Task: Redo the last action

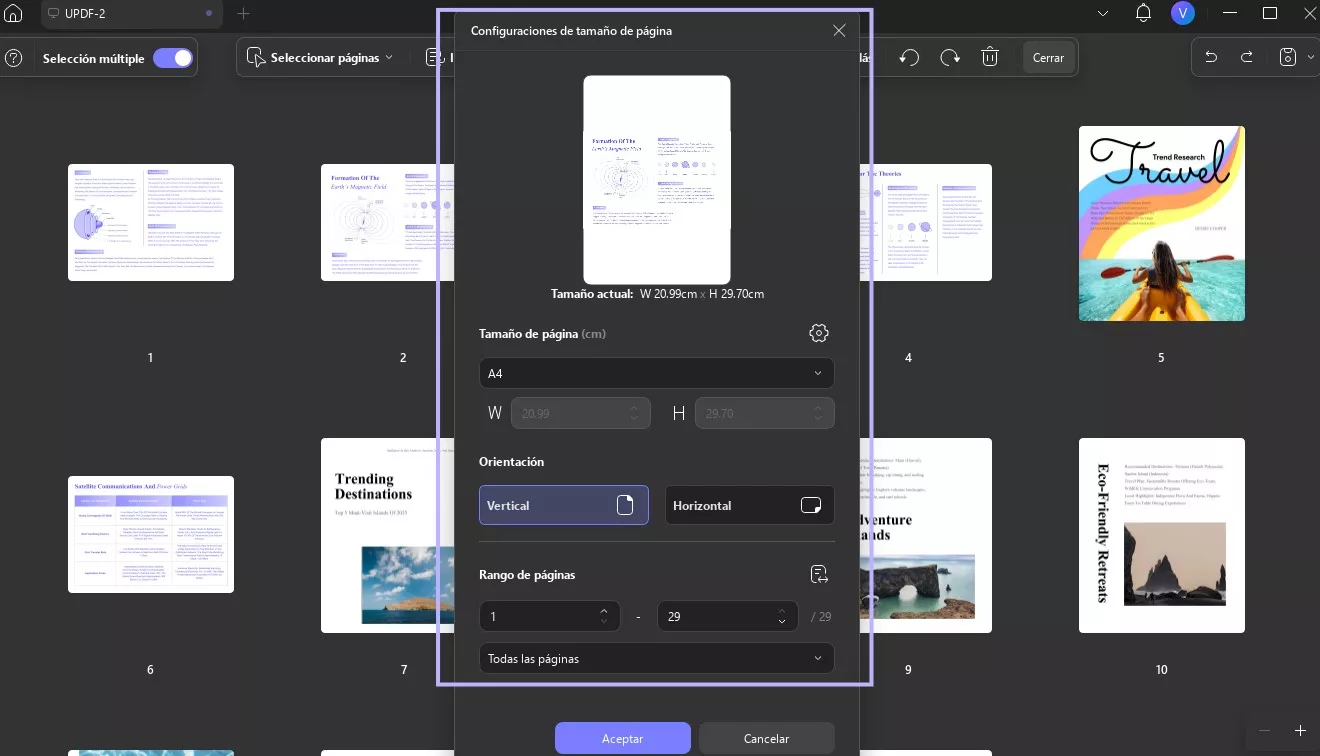Action: [x=1247, y=57]
